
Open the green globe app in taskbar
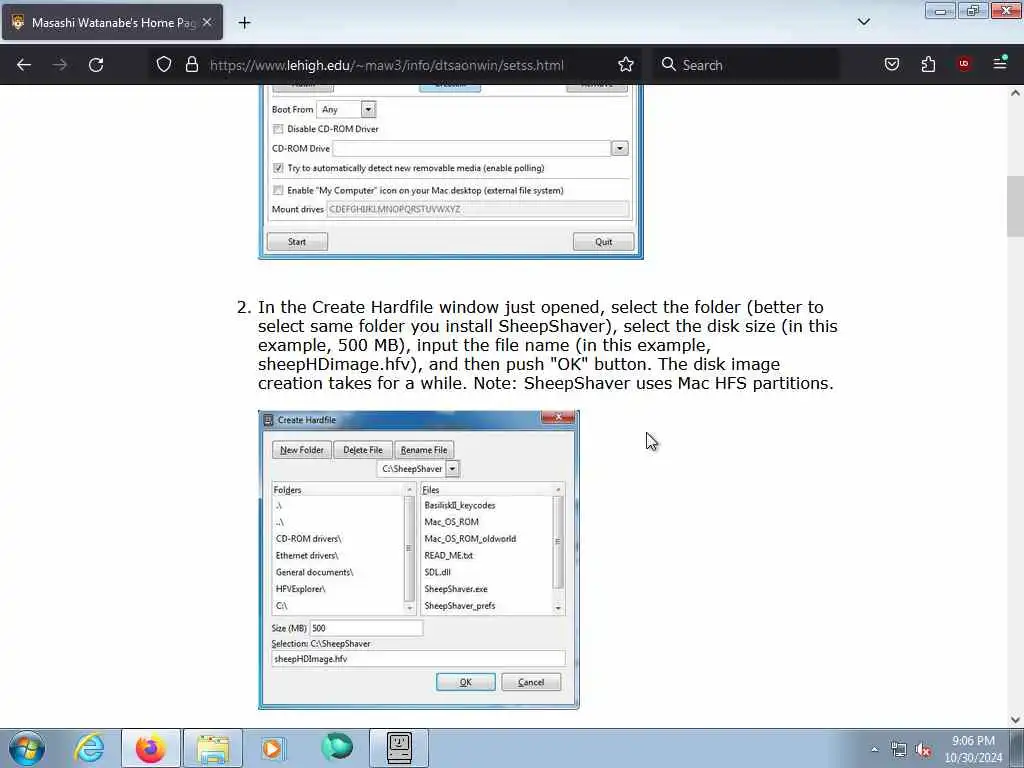337,747
